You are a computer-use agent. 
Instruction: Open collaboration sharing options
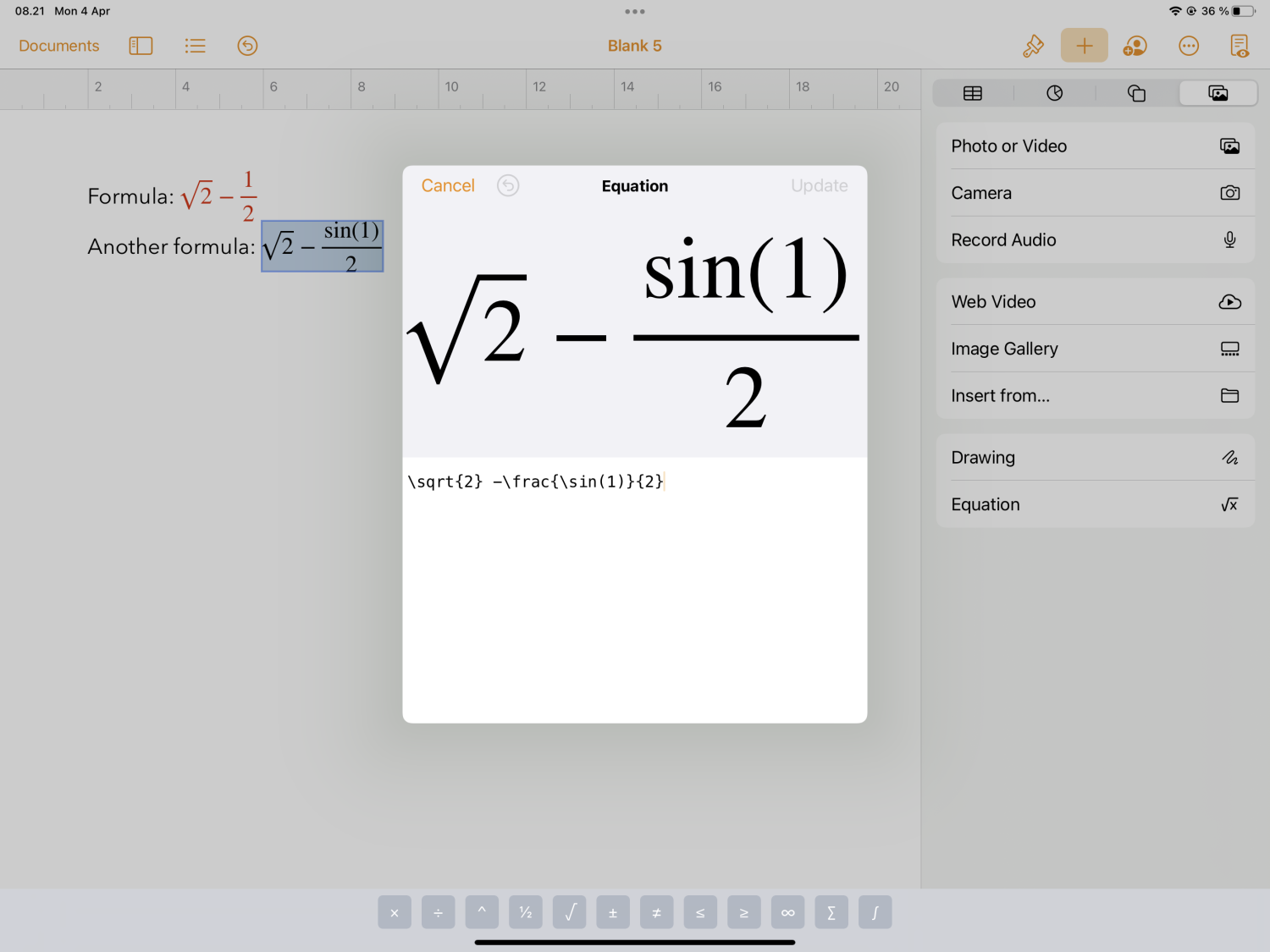(x=1135, y=45)
